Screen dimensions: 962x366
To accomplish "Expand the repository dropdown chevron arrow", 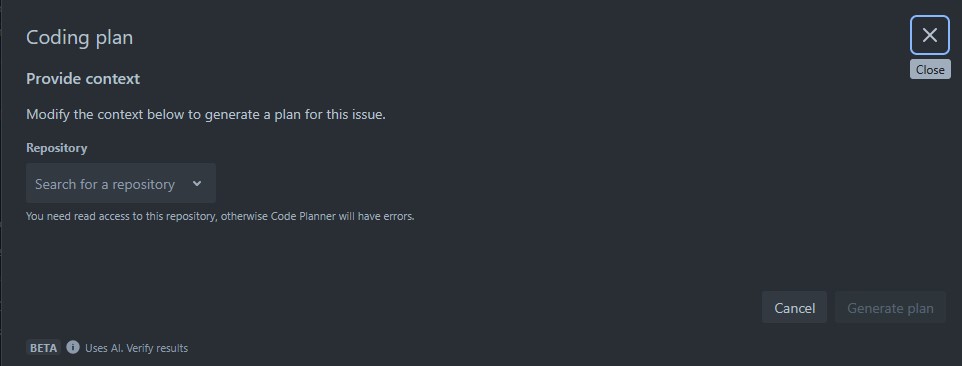I will click(x=197, y=183).
